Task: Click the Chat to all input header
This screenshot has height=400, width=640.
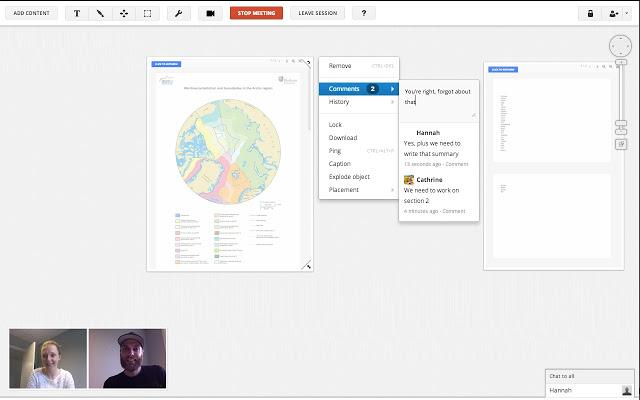Action: pos(590,376)
